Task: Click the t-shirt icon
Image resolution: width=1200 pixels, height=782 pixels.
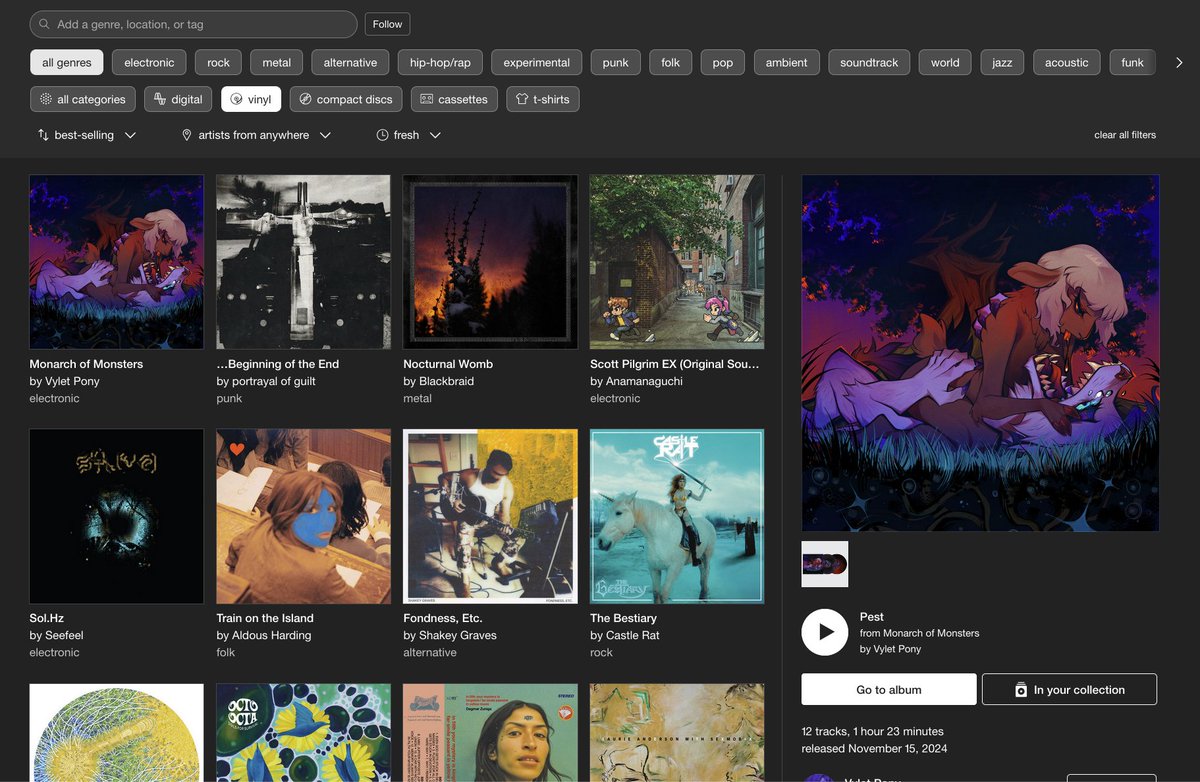Action: [522, 99]
